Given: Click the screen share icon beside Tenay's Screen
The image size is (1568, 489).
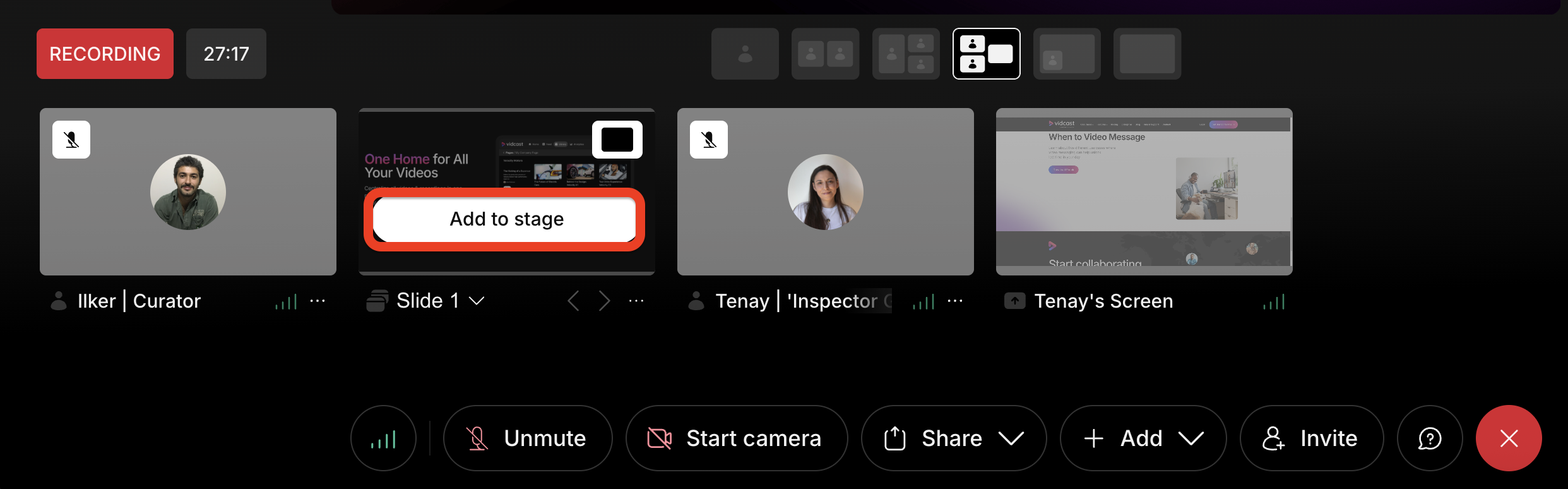Looking at the screenshot, I should pos(1014,301).
